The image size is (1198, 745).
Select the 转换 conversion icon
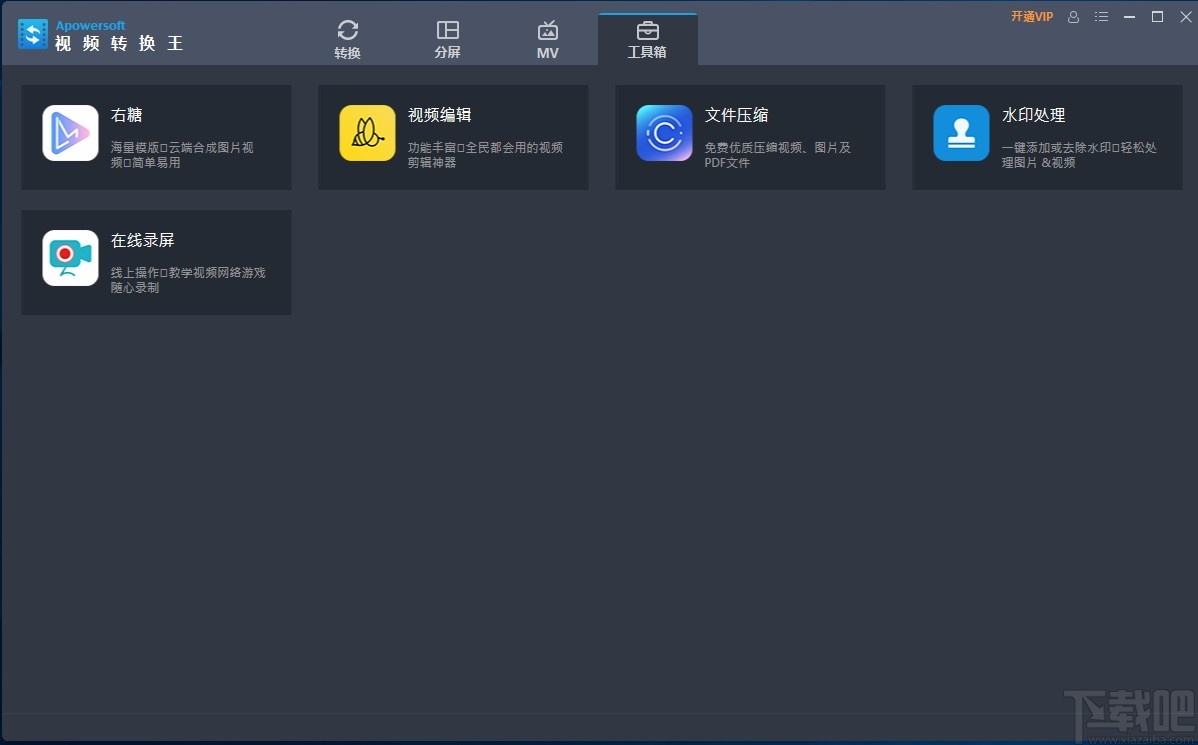pyautogui.click(x=348, y=30)
